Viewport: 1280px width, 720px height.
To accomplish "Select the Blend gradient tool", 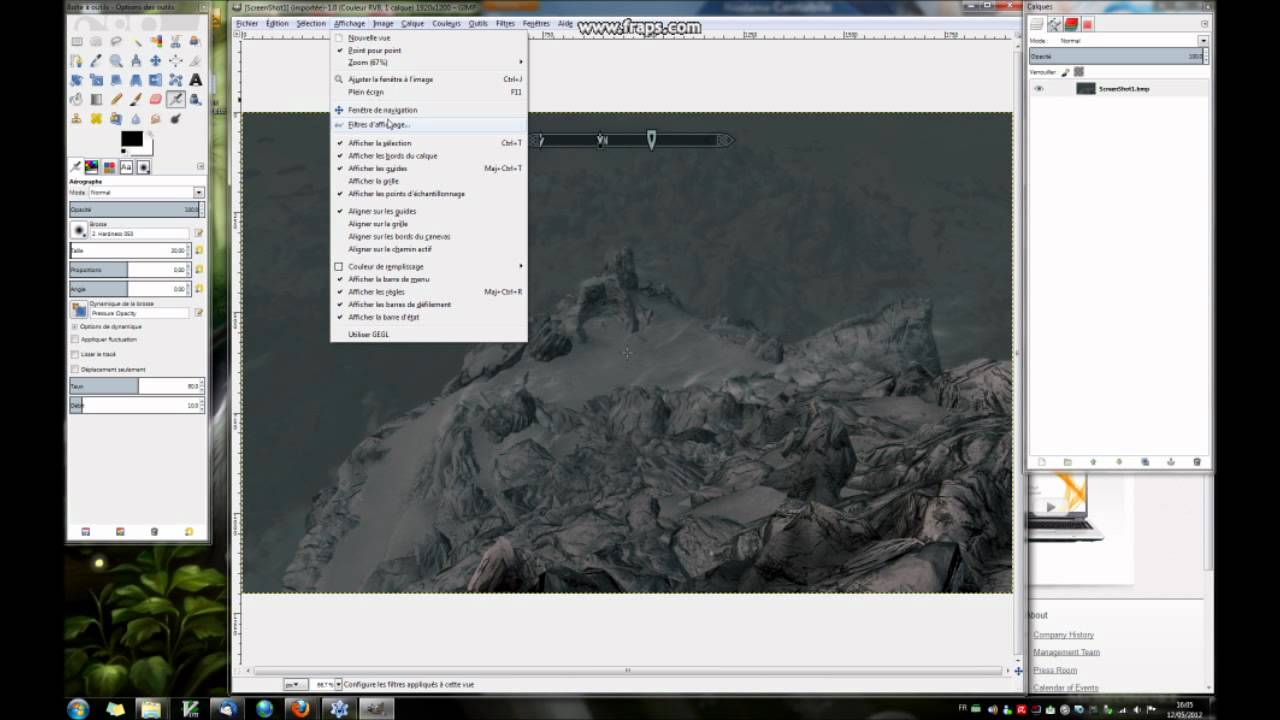I will click(96, 99).
